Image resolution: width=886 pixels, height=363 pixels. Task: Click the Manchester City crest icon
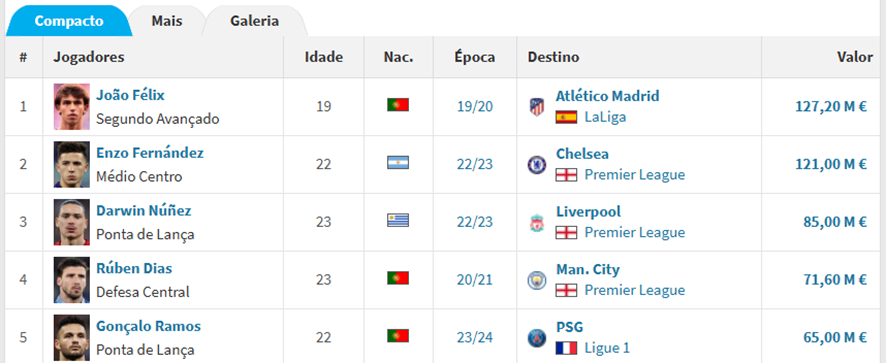(x=536, y=280)
